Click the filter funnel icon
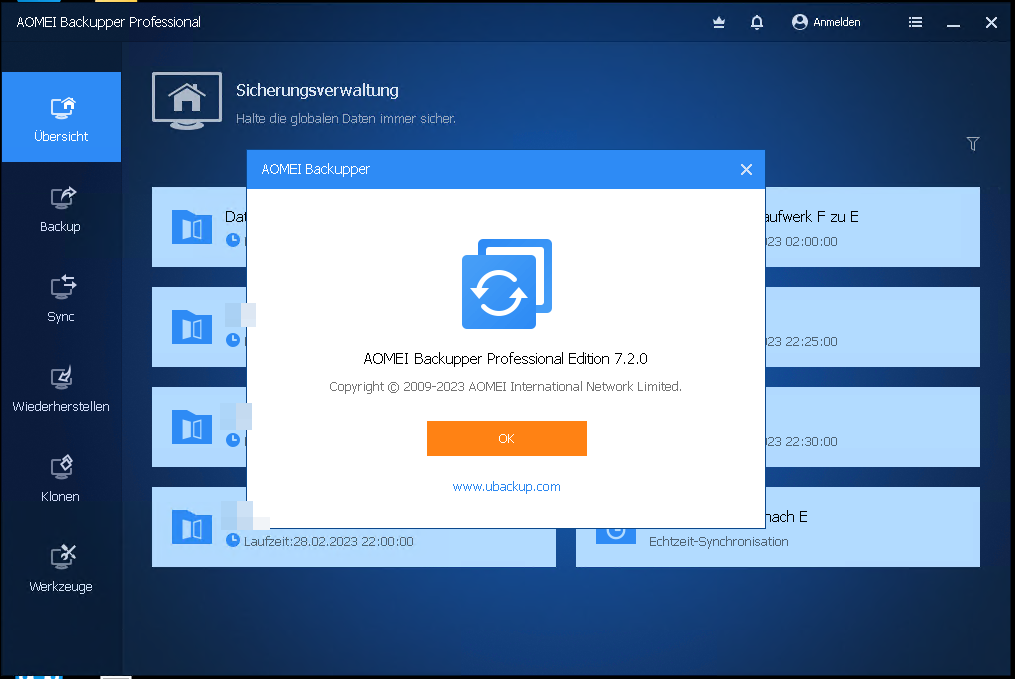This screenshot has height=679, width=1015. click(973, 144)
